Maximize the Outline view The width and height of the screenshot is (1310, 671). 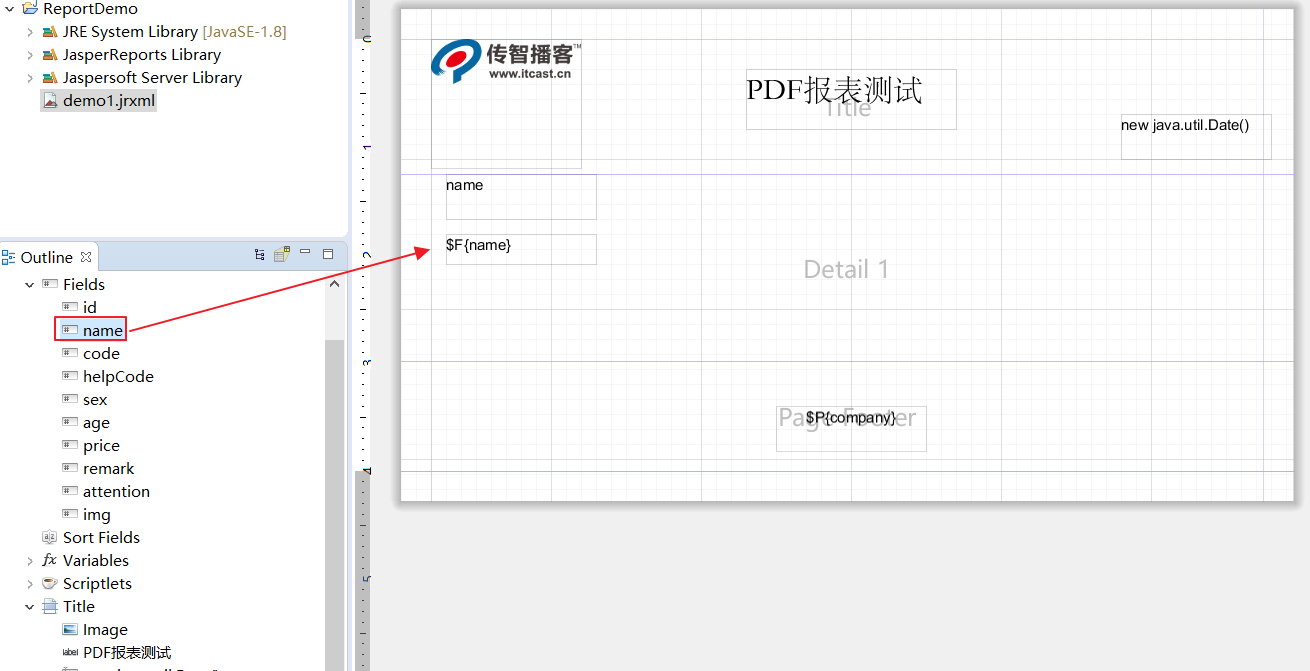pyautogui.click(x=328, y=254)
